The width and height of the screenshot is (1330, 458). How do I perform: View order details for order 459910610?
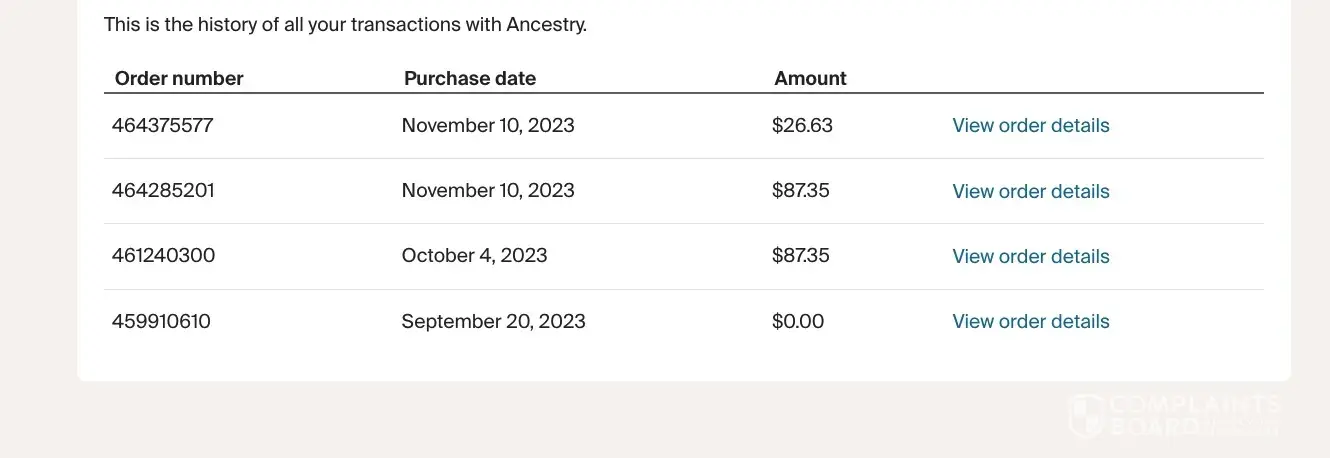[x=1030, y=321]
